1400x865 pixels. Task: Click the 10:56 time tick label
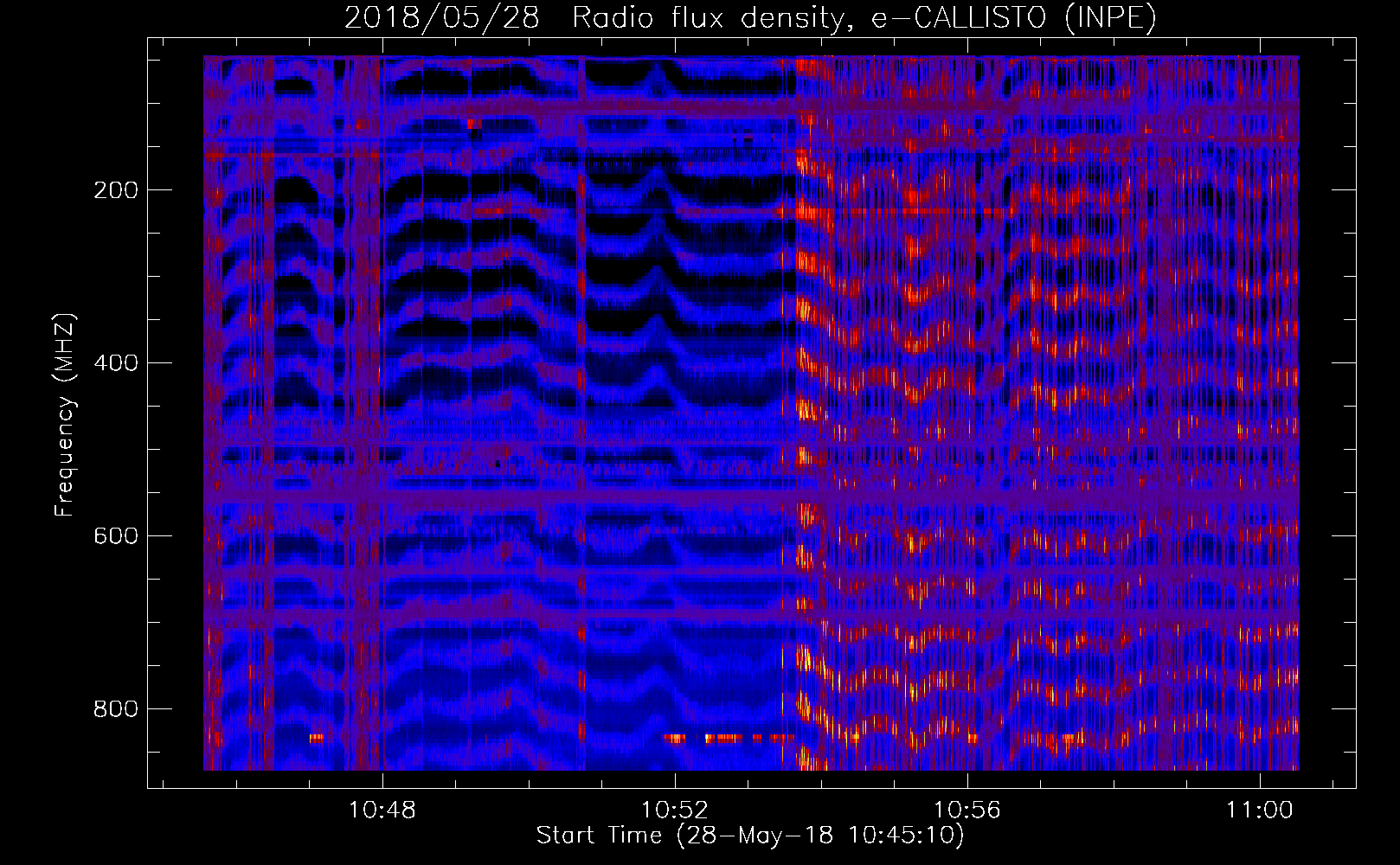coord(967,810)
